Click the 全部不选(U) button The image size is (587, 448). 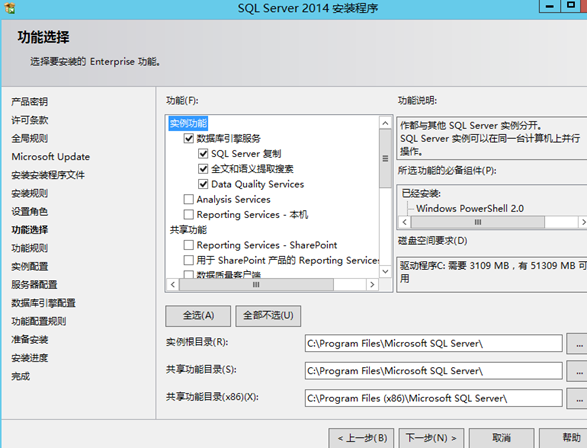(x=268, y=316)
